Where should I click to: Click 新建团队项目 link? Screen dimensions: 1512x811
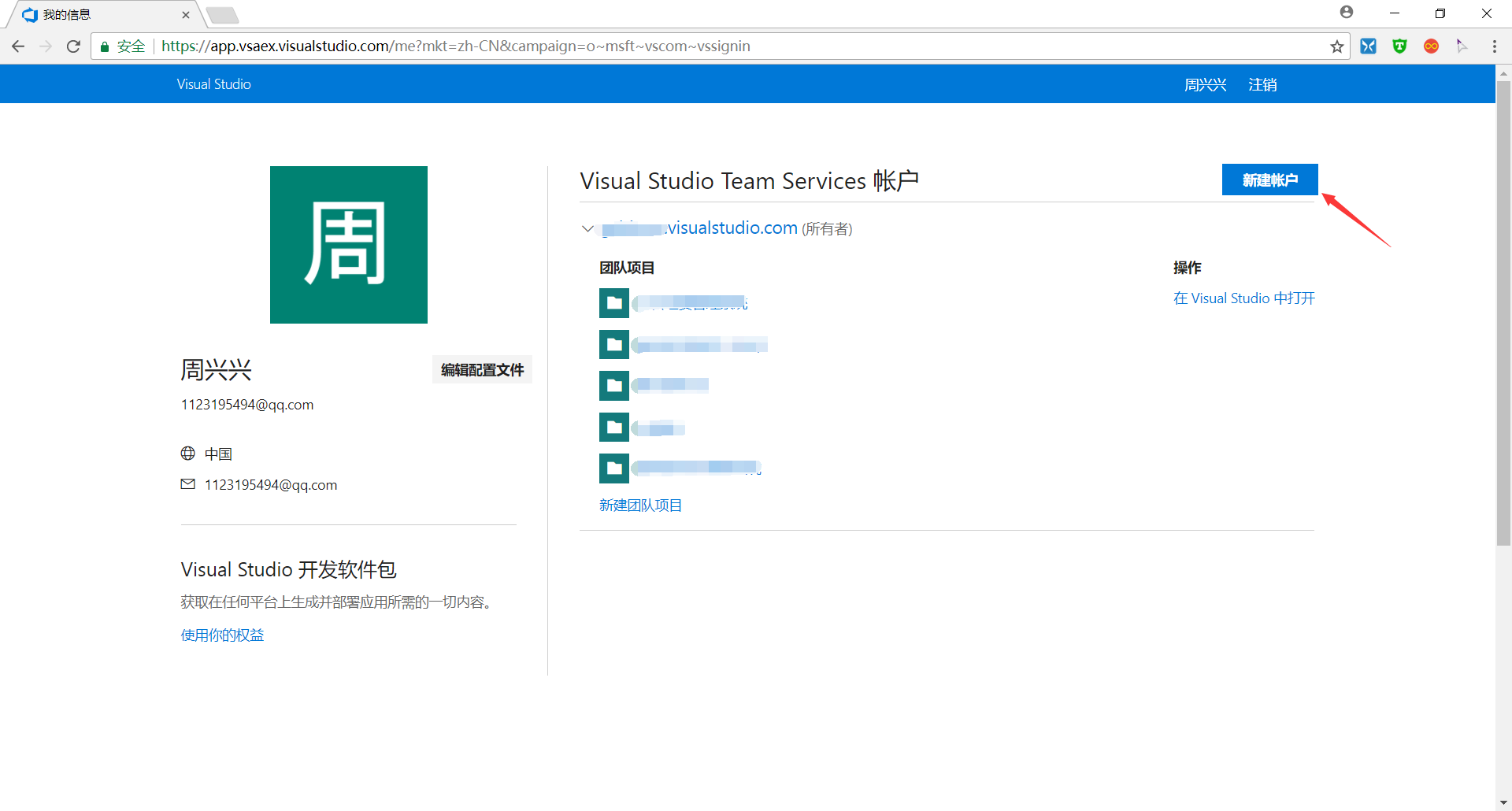[x=640, y=505]
